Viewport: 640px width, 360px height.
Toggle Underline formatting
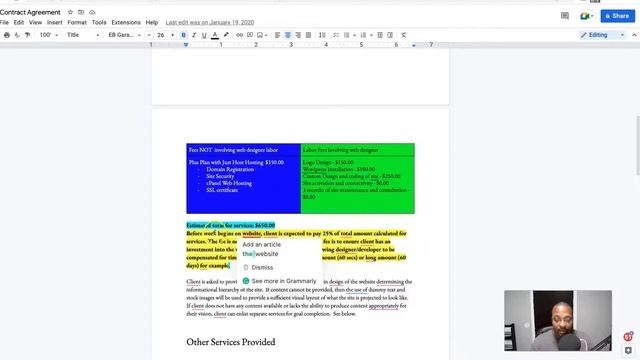click(204, 35)
